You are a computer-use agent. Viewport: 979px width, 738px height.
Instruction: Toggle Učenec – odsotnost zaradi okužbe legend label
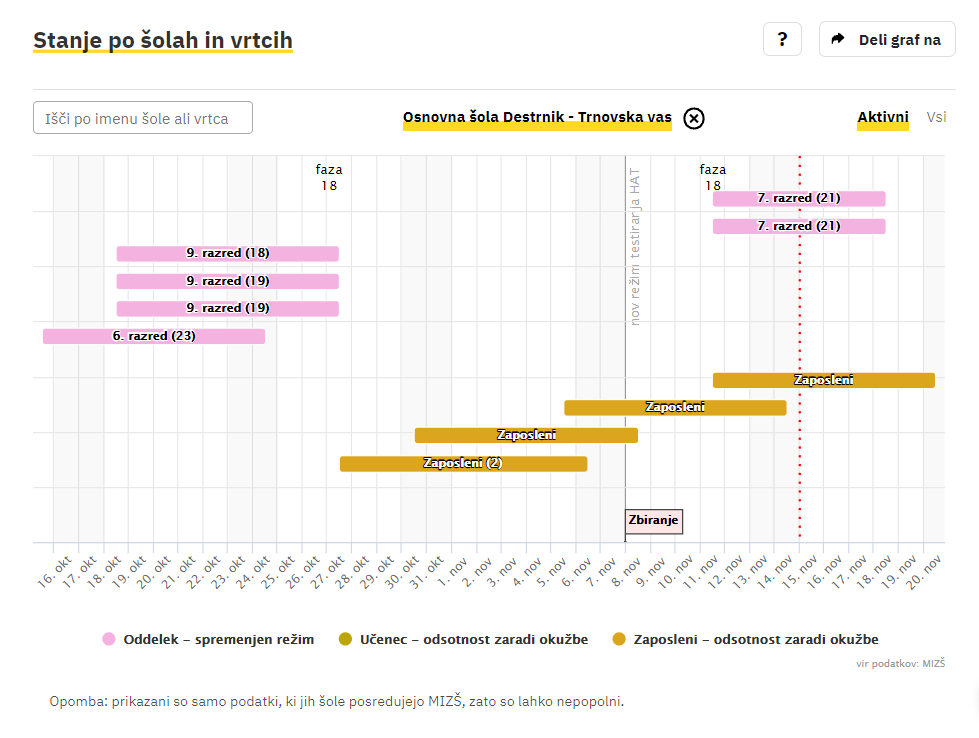[x=474, y=639]
